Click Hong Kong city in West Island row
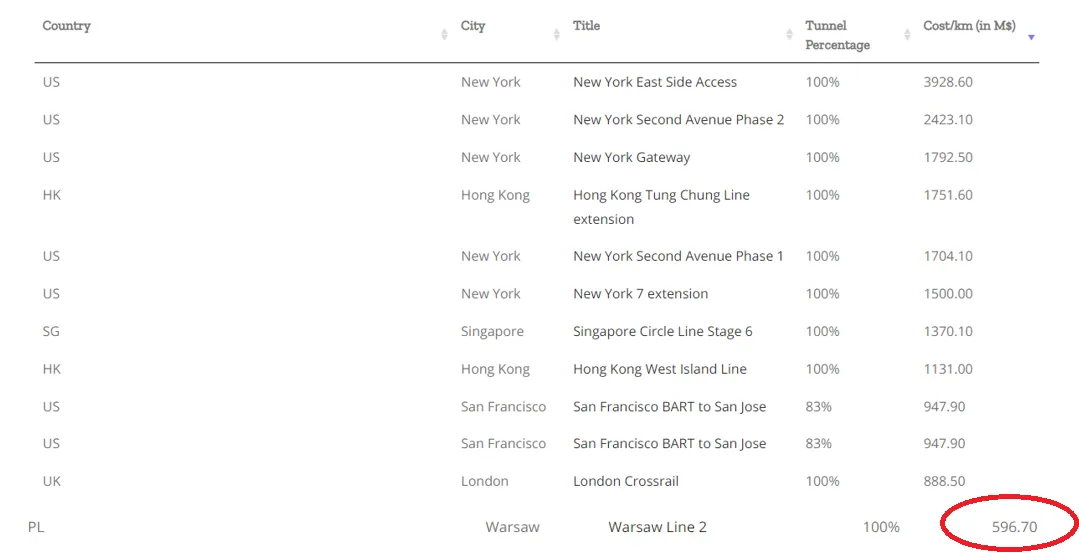 (x=495, y=370)
